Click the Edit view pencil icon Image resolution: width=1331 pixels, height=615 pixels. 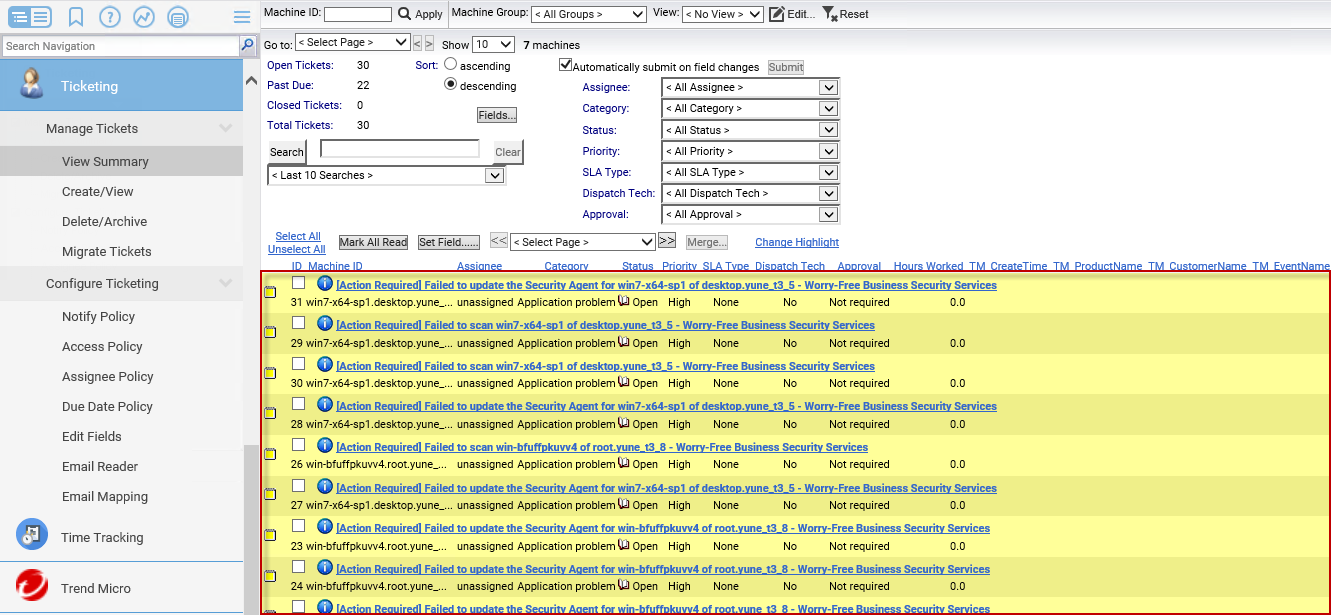776,14
